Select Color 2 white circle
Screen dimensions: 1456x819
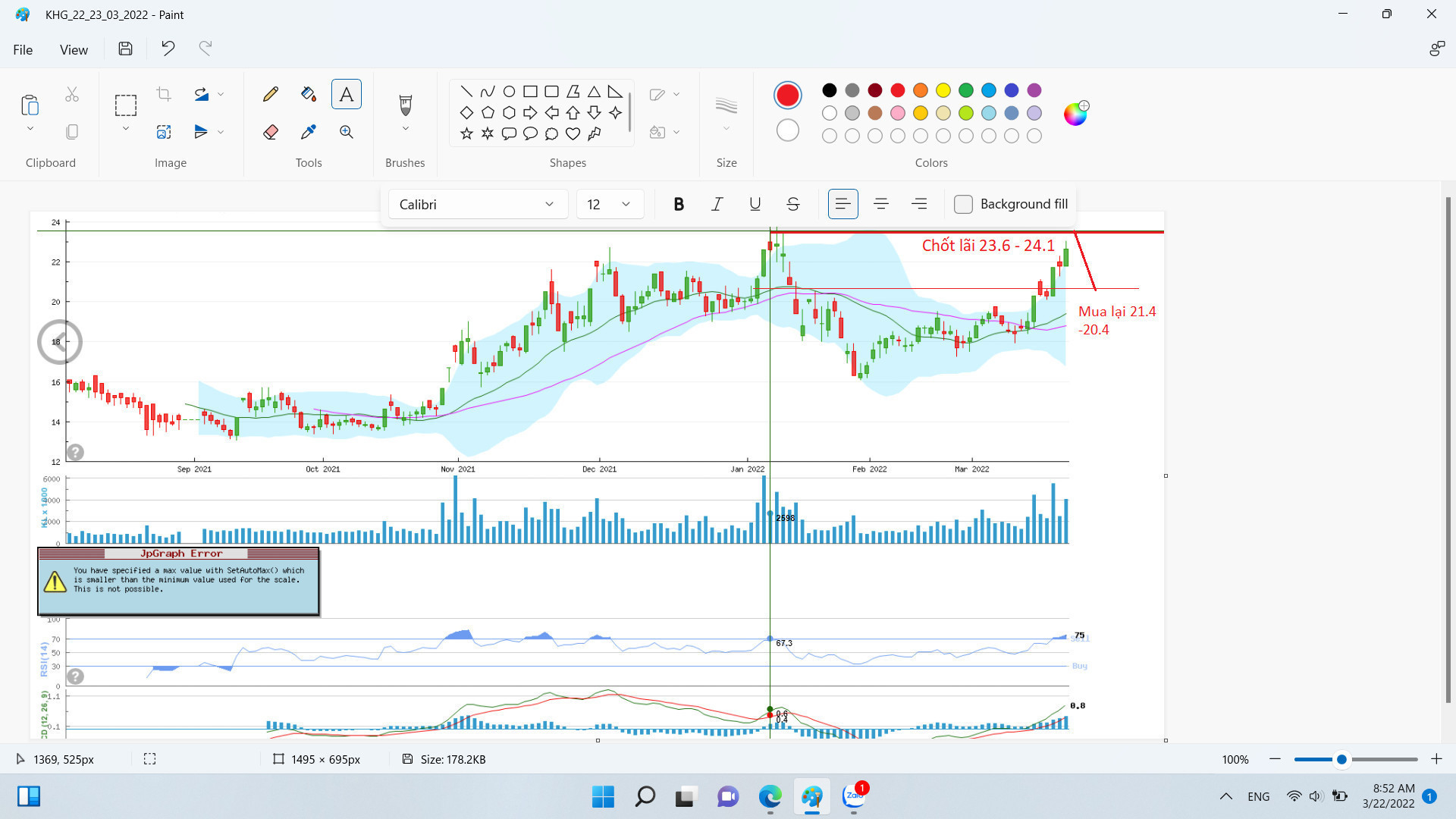click(787, 130)
